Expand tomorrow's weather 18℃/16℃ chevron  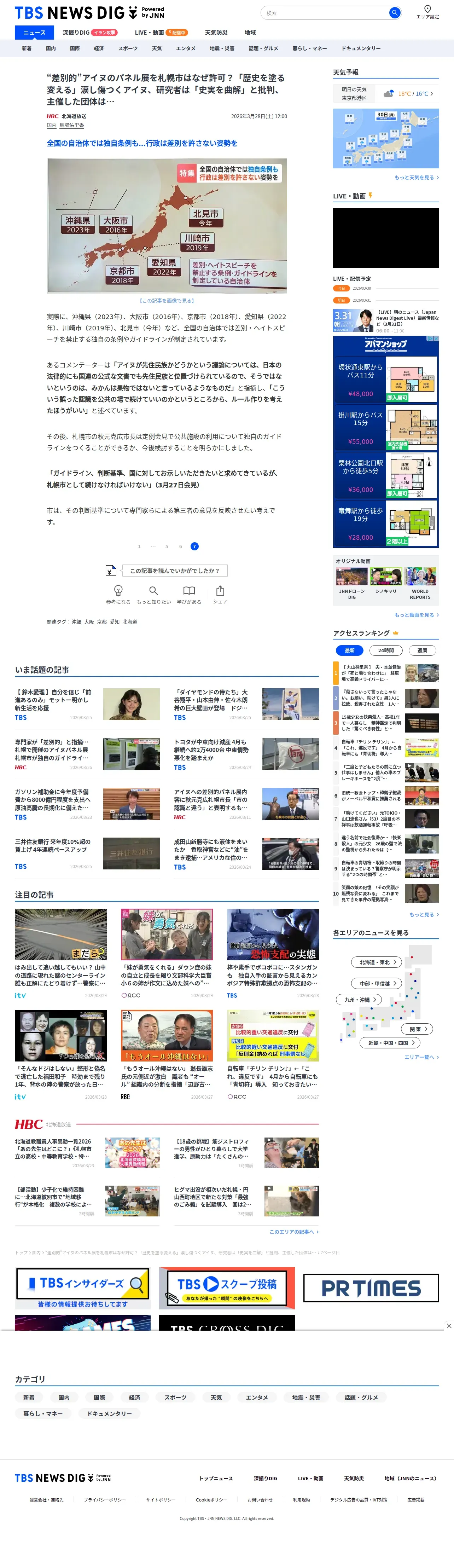(x=431, y=94)
